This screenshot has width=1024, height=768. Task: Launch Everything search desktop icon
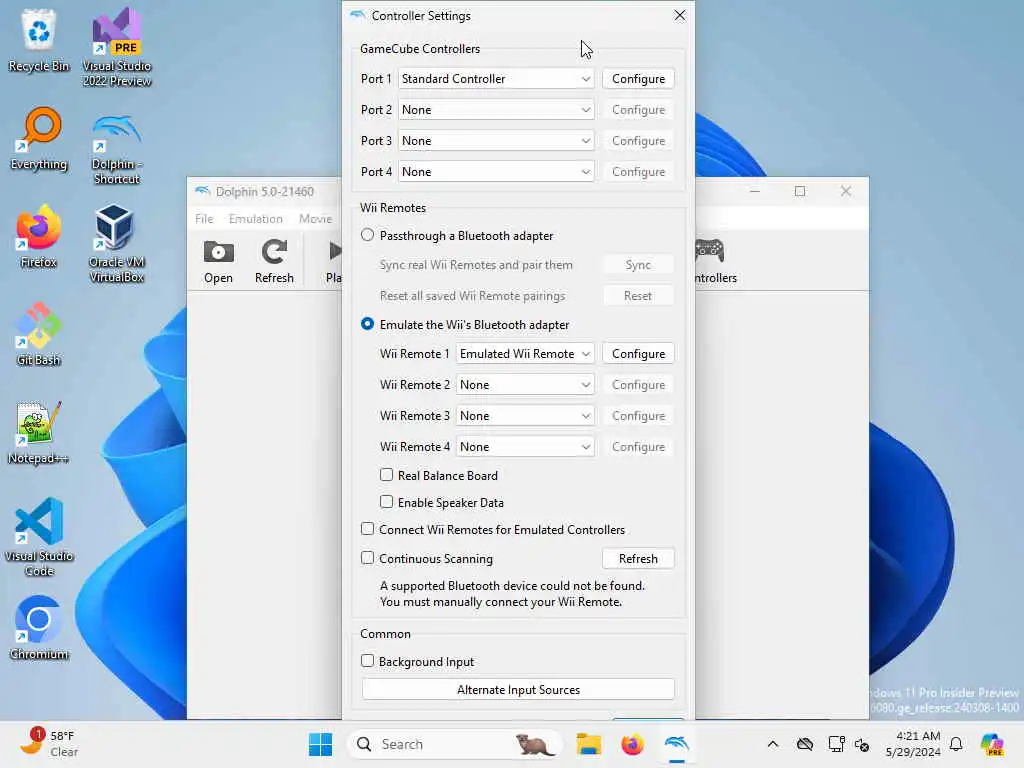39,138
